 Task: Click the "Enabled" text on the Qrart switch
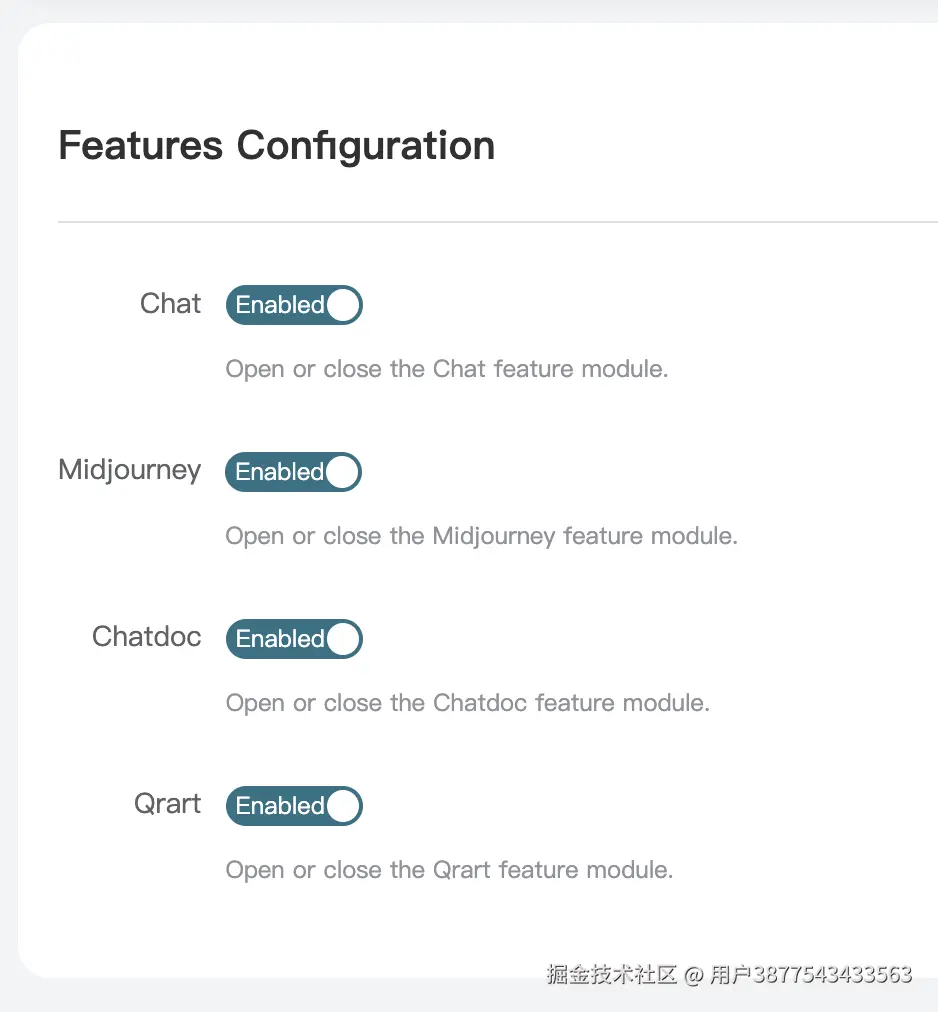[279, 806]
